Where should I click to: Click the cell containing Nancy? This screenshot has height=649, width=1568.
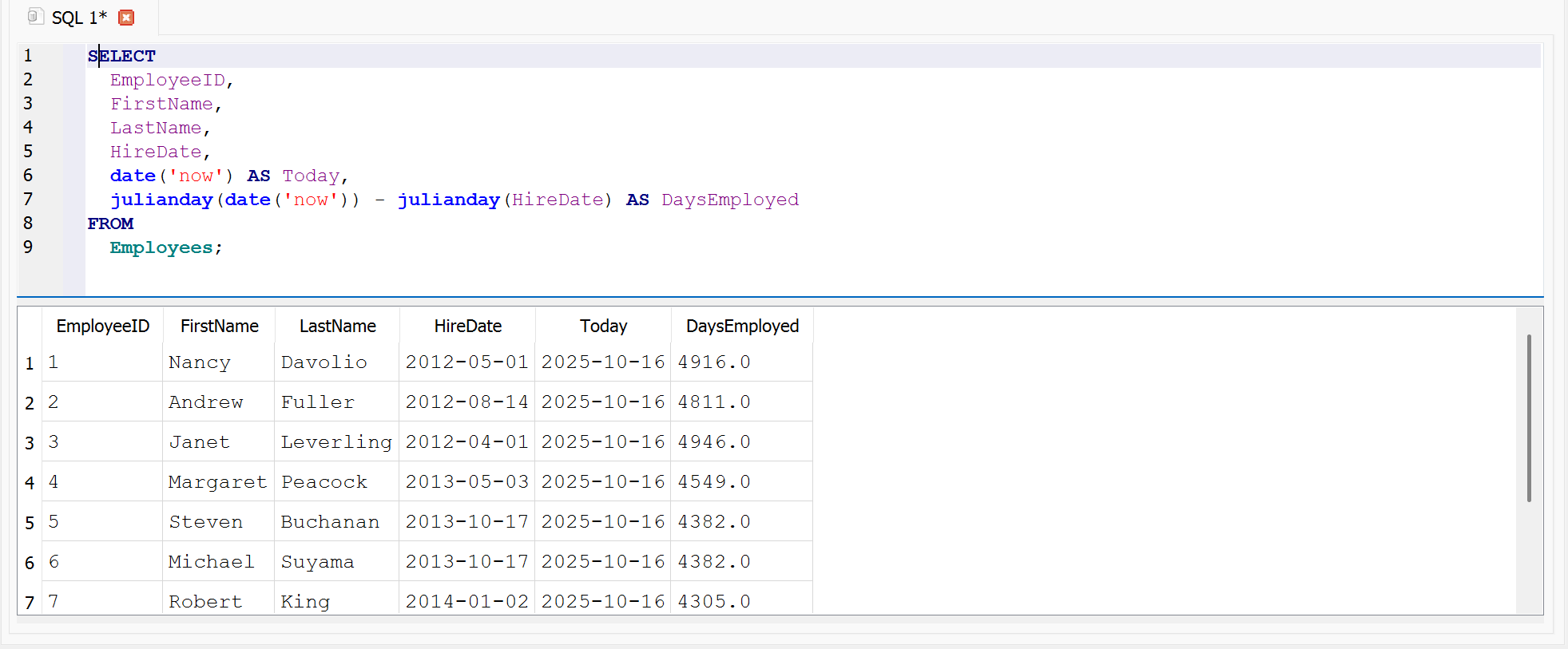[200, 362]
